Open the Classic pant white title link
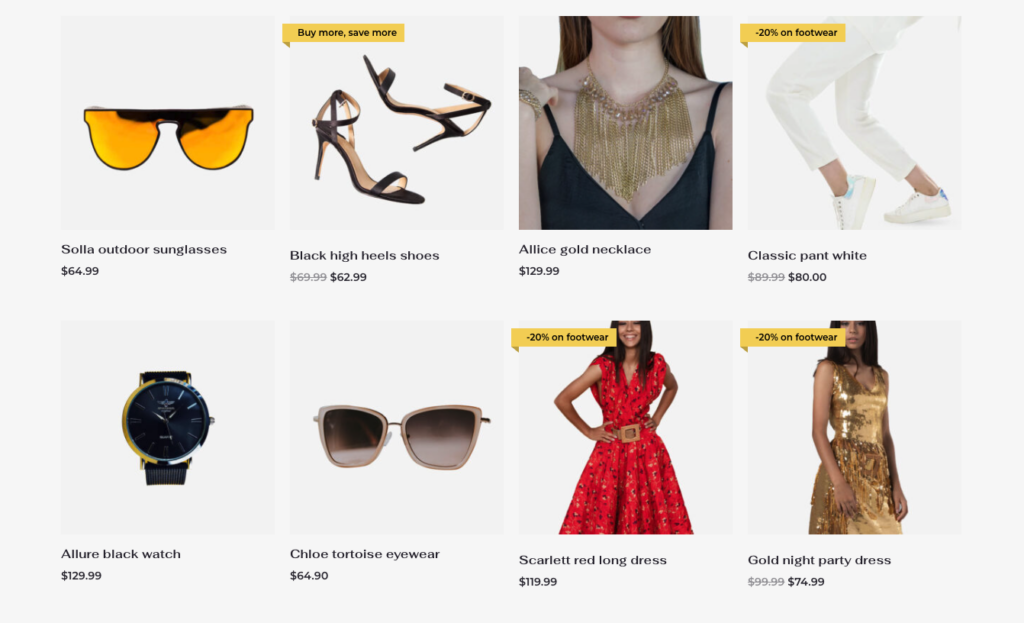This screenshot has height=623, width=1024. tap(807, 255)
